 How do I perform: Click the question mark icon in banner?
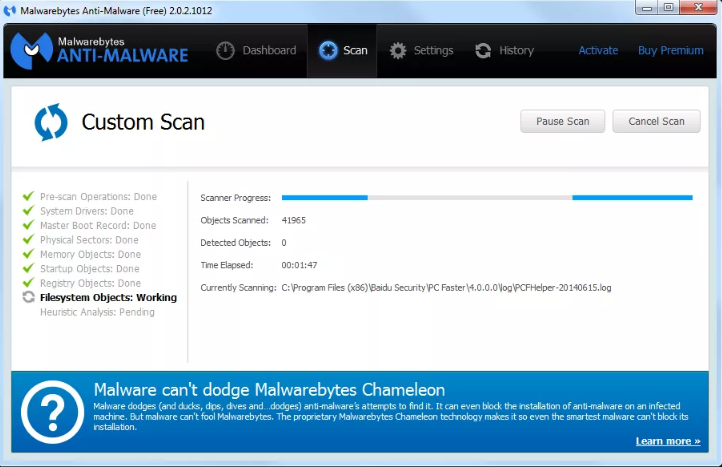[52, 412]
